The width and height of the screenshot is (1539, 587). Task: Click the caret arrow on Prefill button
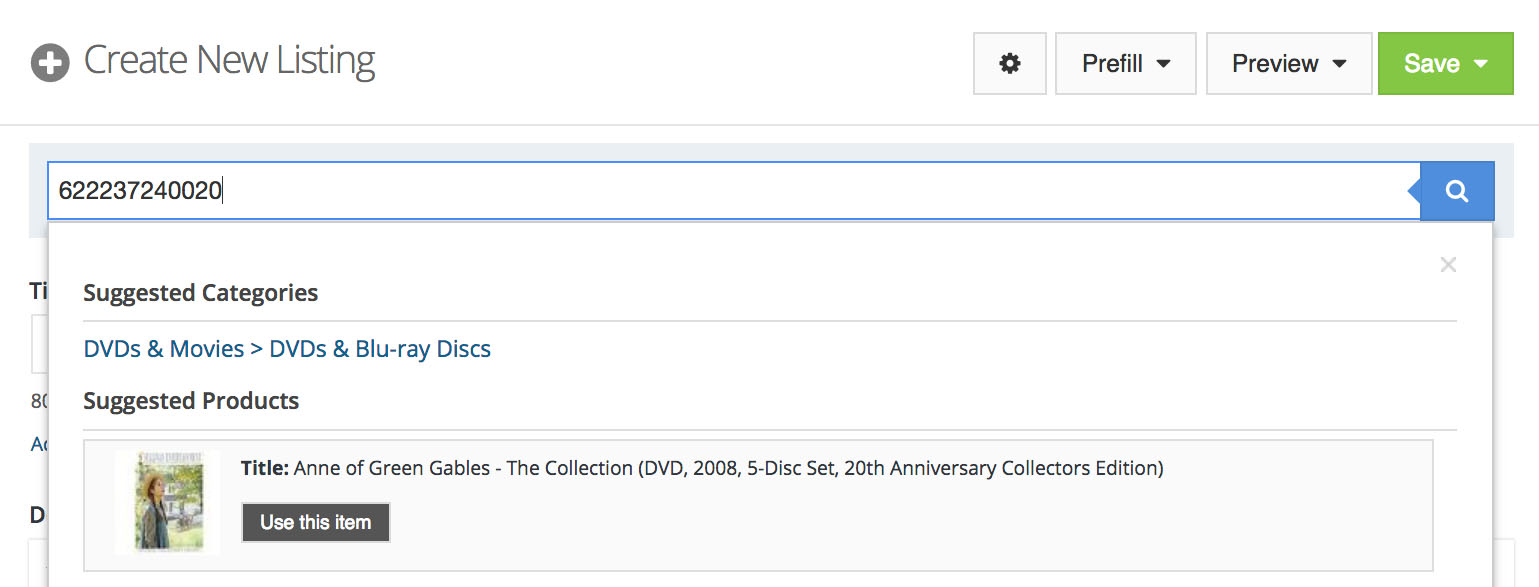pyautogui.click(x=1163, y=64)
